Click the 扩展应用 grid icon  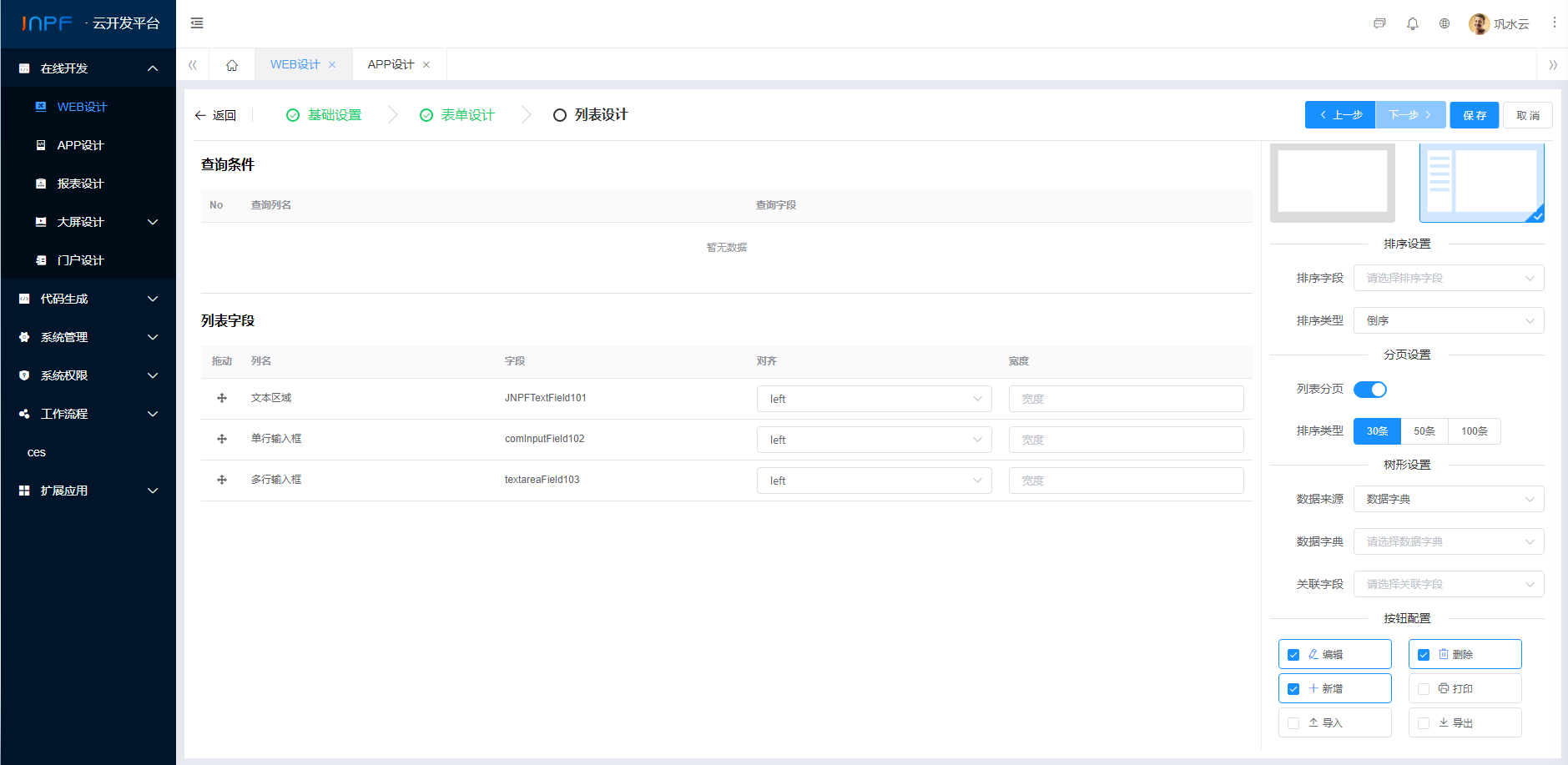click(x=24, y=491)
